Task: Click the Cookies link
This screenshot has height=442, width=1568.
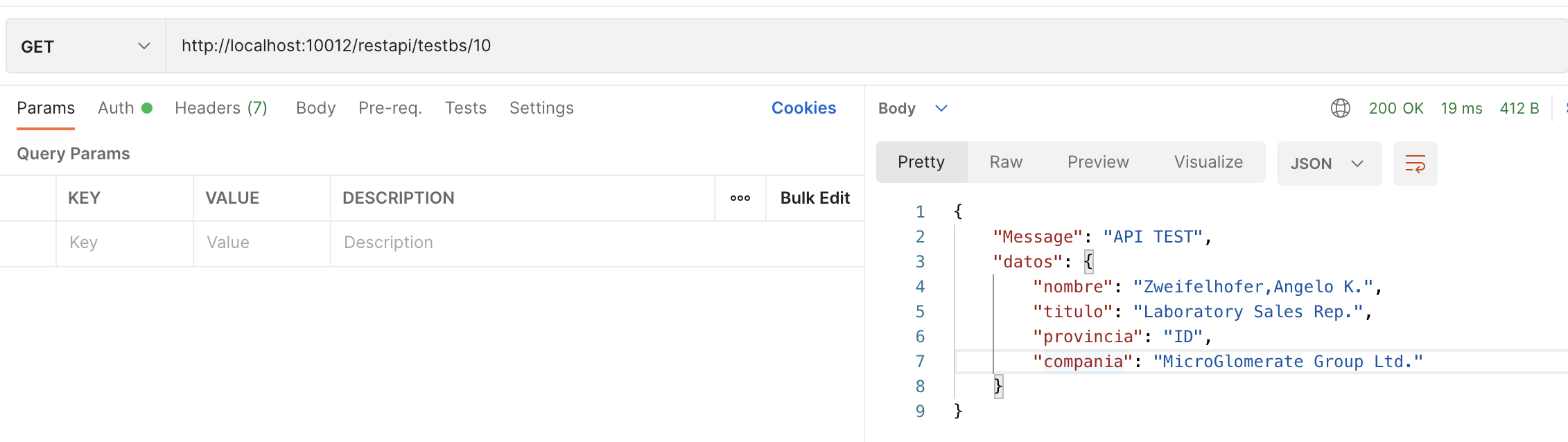Action: pos(803,108)
